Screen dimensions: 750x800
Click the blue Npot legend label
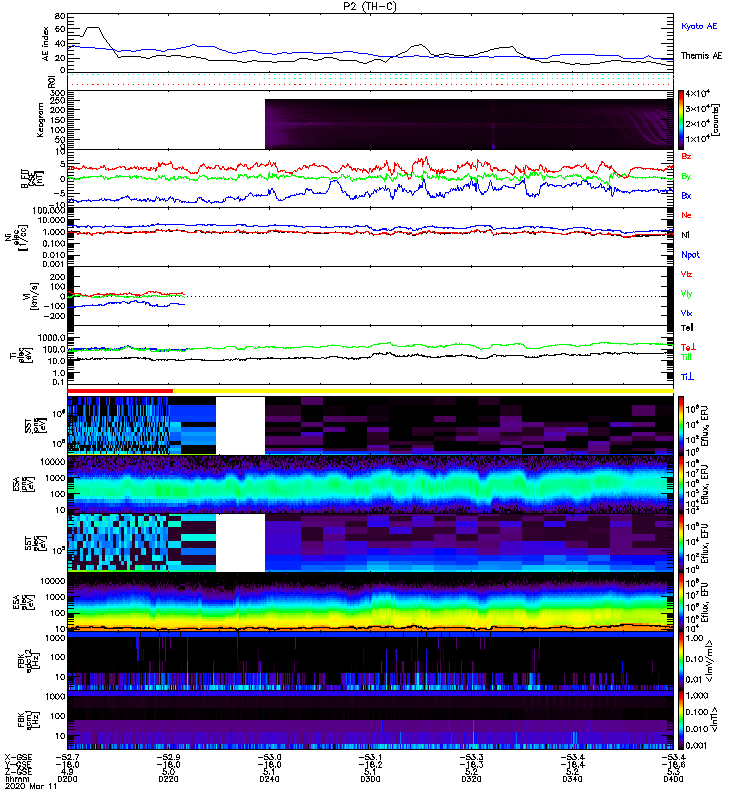[x=690, y=255]
